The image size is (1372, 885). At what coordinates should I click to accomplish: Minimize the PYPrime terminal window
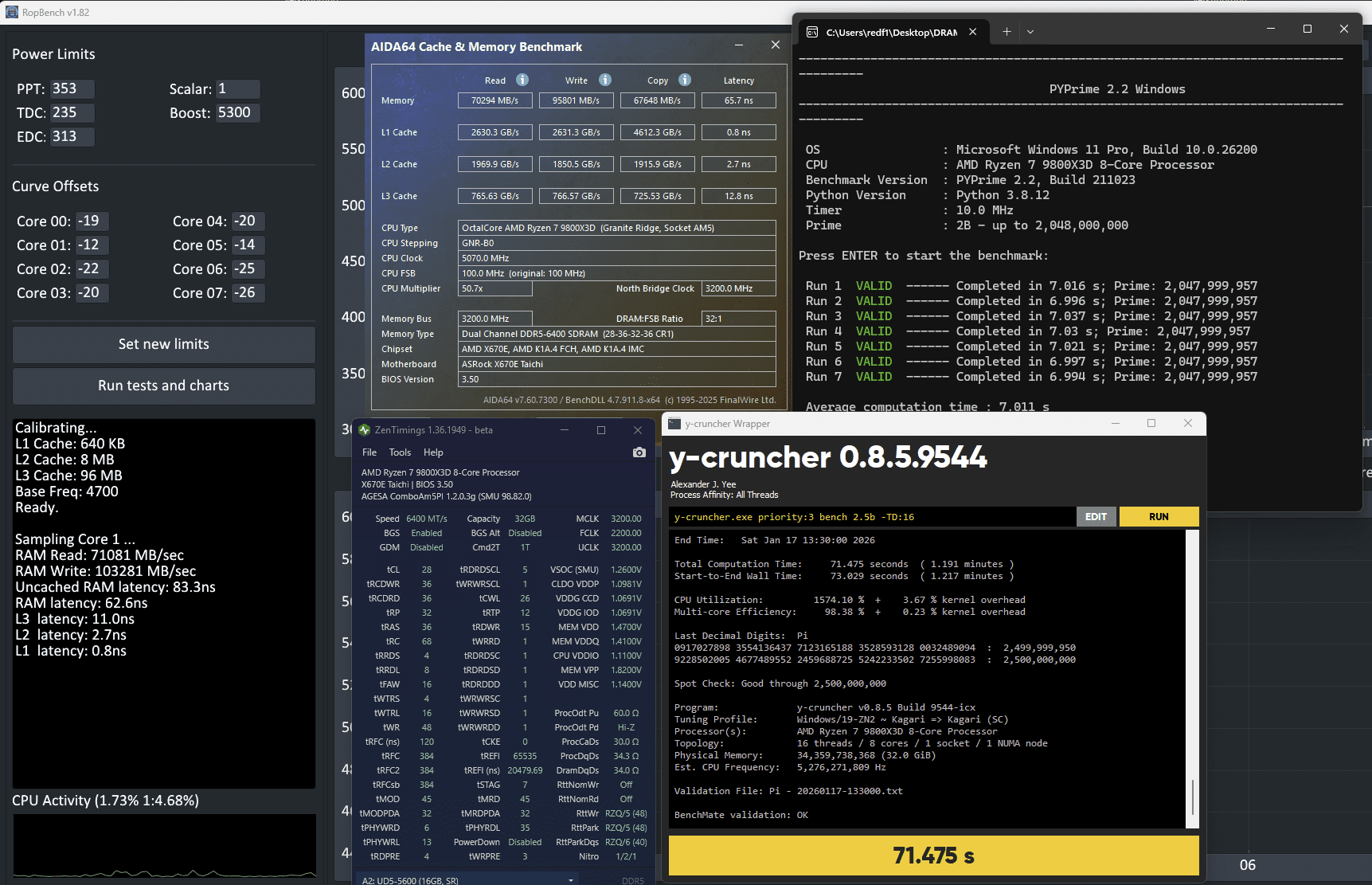click(x=1271, y=29)
